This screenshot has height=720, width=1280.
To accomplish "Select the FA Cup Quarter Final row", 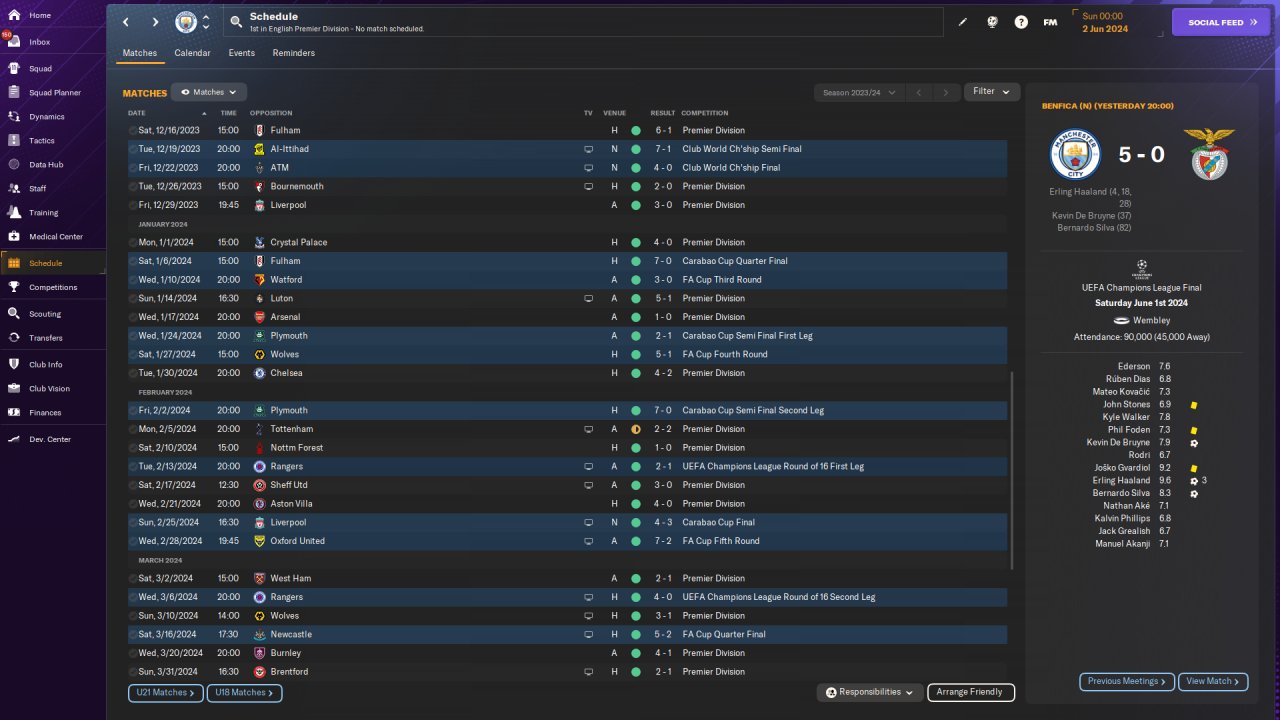I will pos(567,634).
